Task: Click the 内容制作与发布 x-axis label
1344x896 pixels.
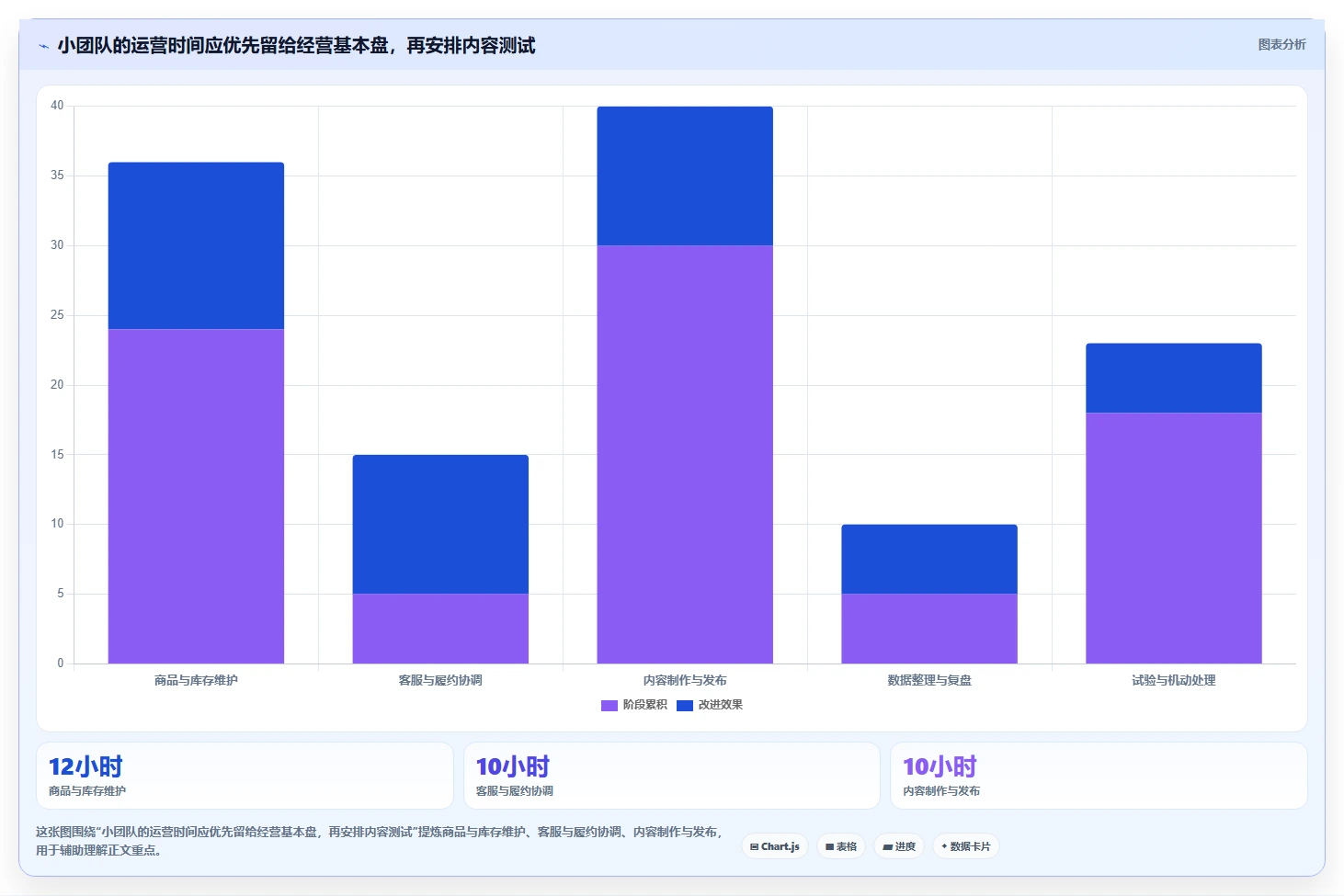Action: [685, 680]
